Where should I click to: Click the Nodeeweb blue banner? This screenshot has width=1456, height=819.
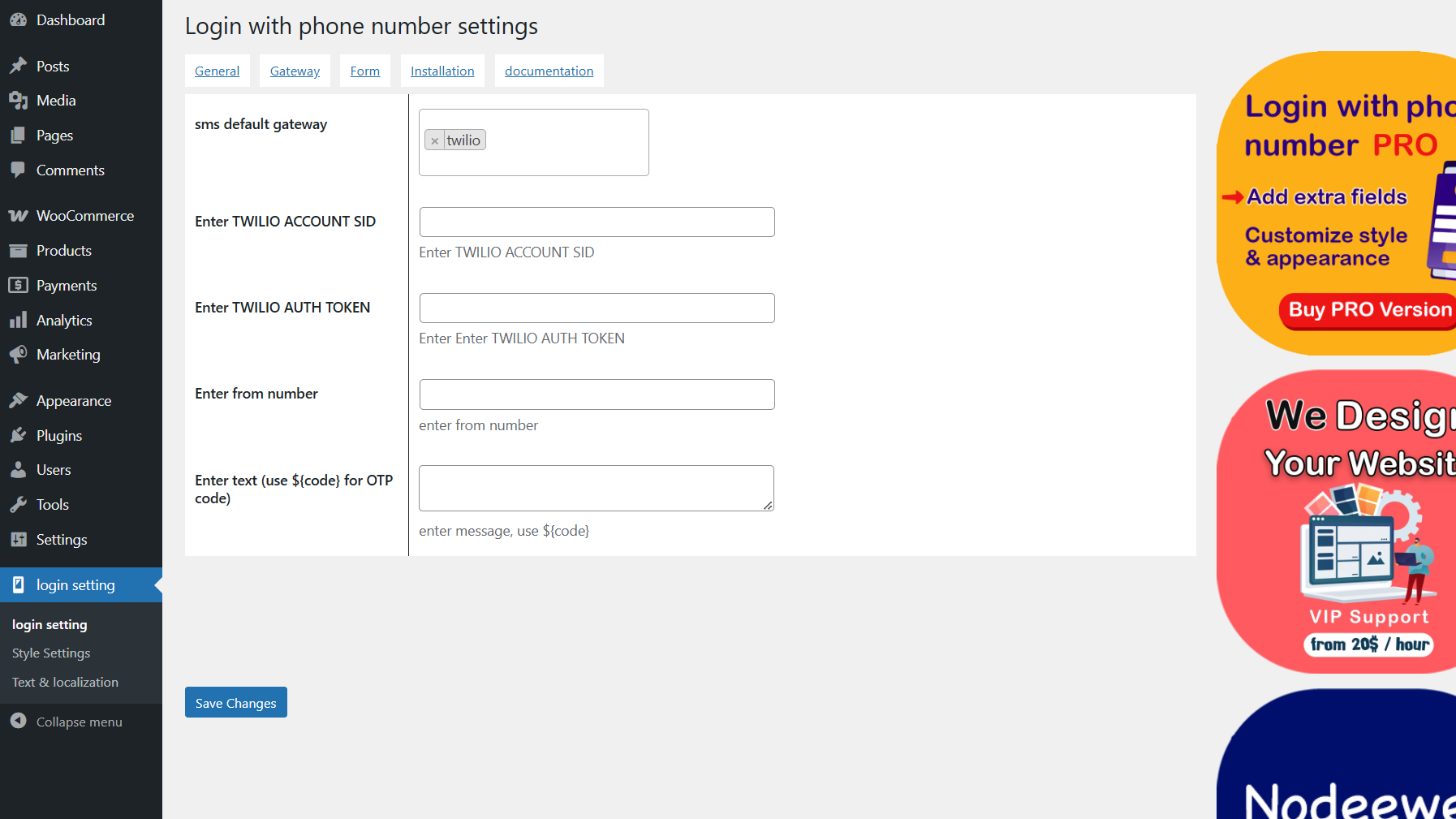click(1337, 754)
